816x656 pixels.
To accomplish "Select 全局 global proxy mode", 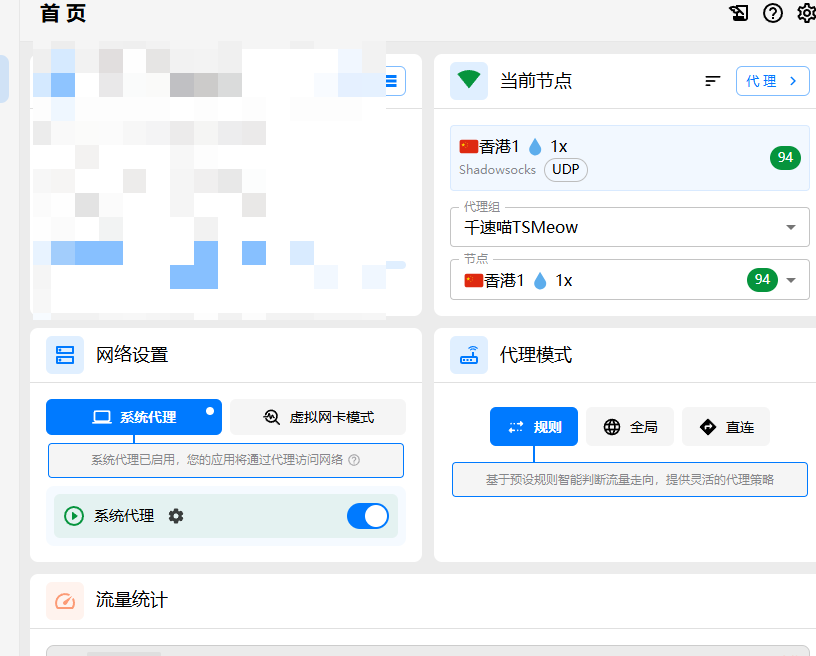I will tap(630, 427).
